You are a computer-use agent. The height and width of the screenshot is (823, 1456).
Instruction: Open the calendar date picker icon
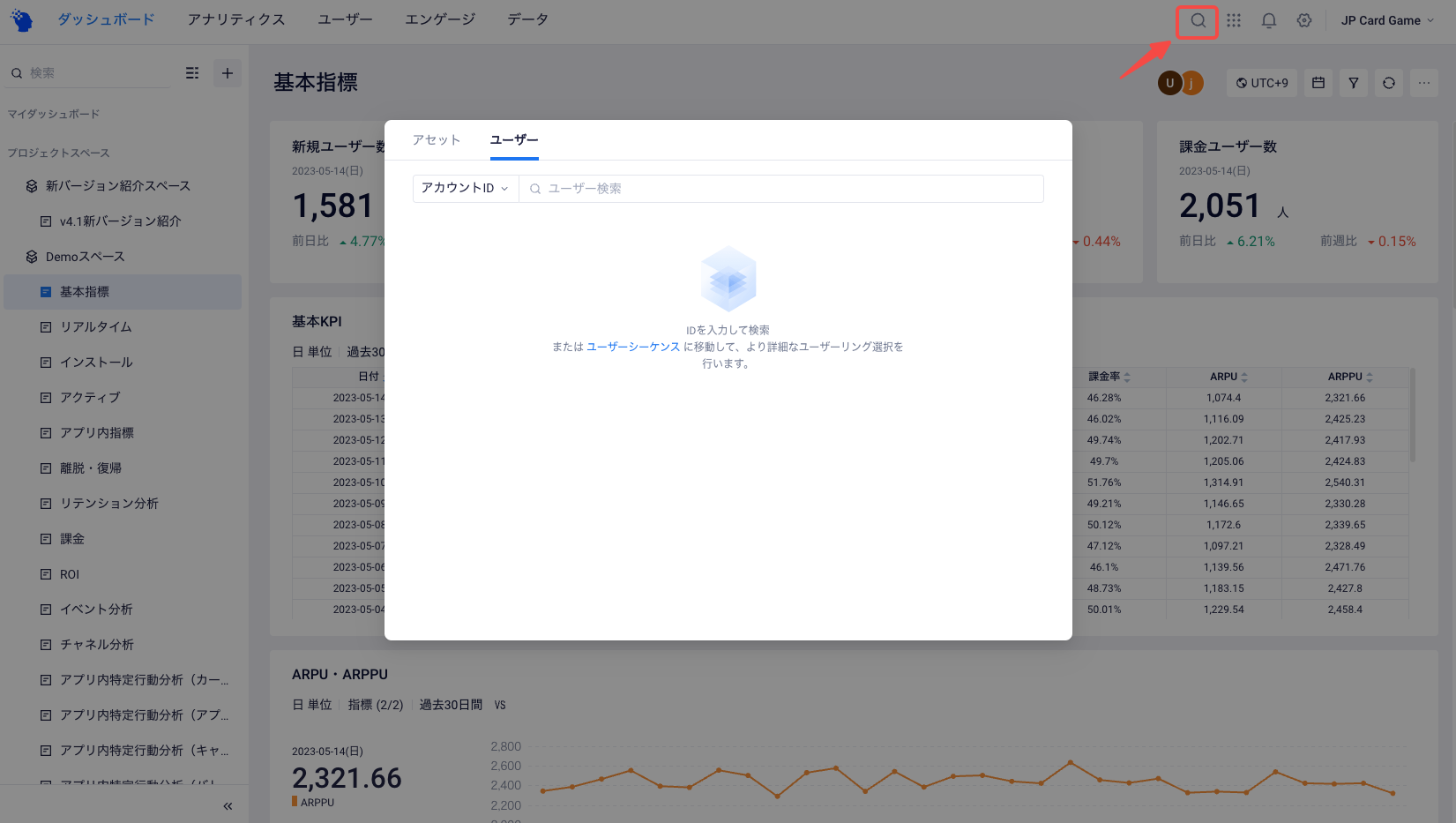tap(1318, 83)
